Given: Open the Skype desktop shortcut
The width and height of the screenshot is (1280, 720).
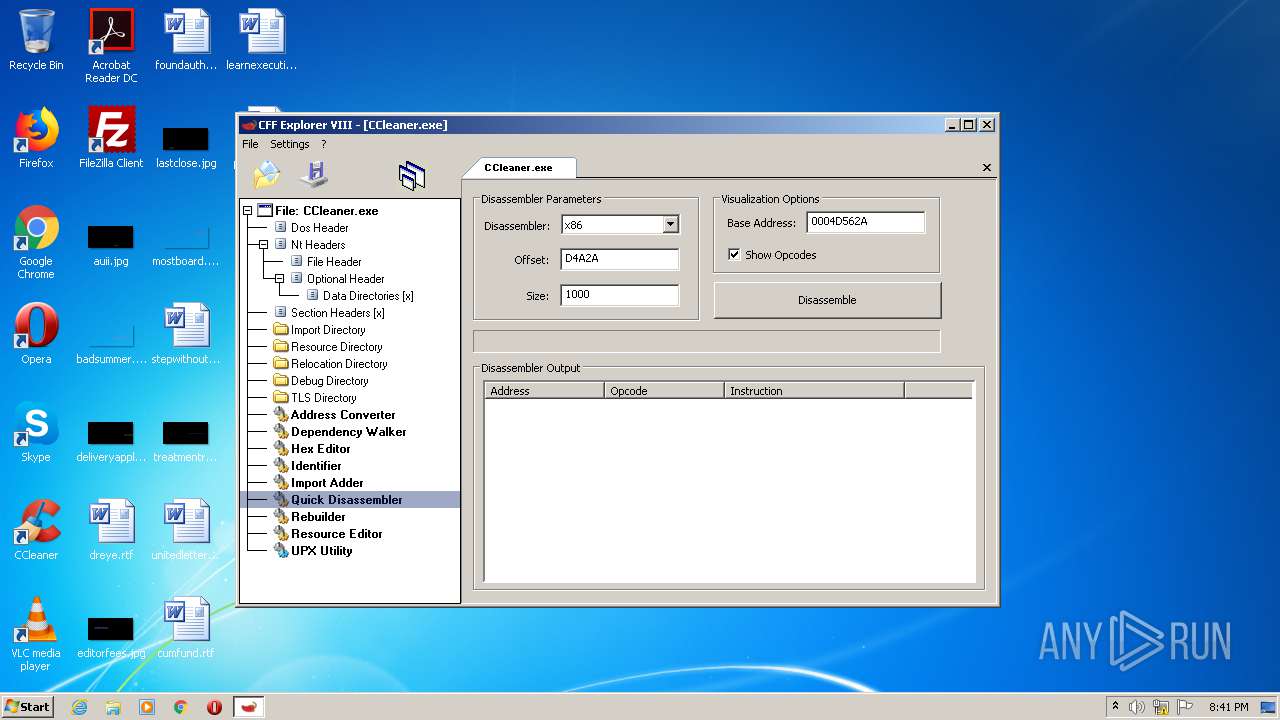Looking at the screenshot, I should click(36, 432).
